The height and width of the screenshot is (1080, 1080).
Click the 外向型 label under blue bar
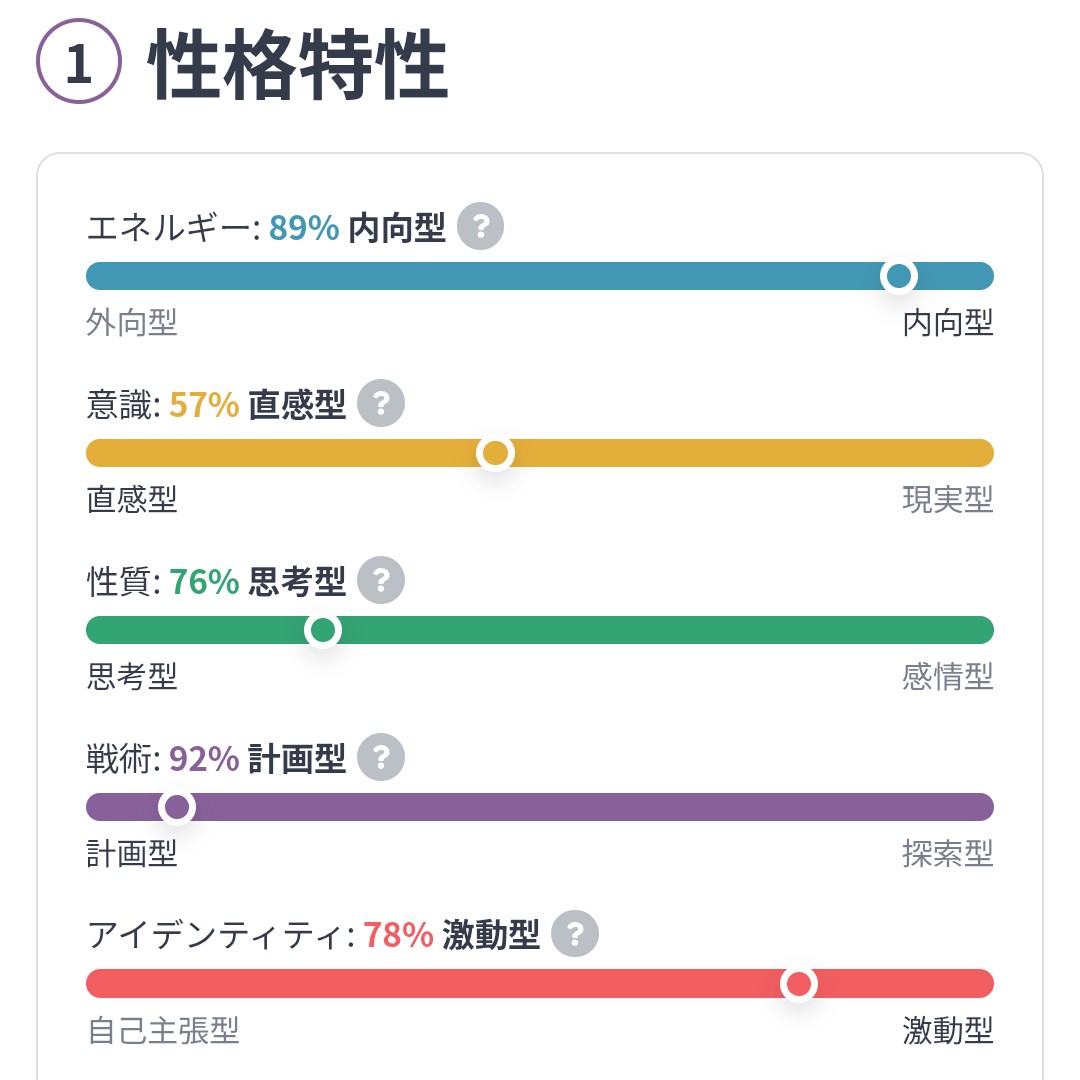coord(132,323)
